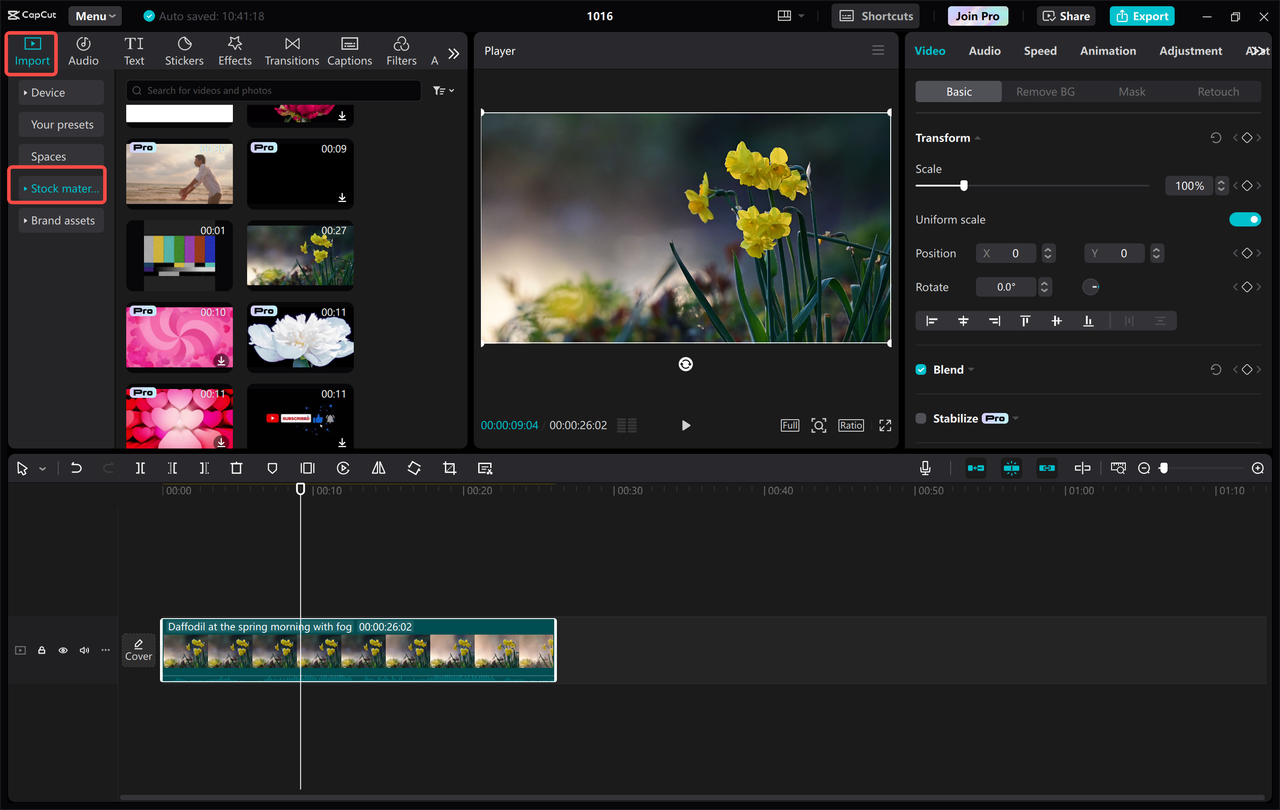The height and width of the screenshot is (810, 1280).
Task: Open the Filters panel
Action: point(400,50)
